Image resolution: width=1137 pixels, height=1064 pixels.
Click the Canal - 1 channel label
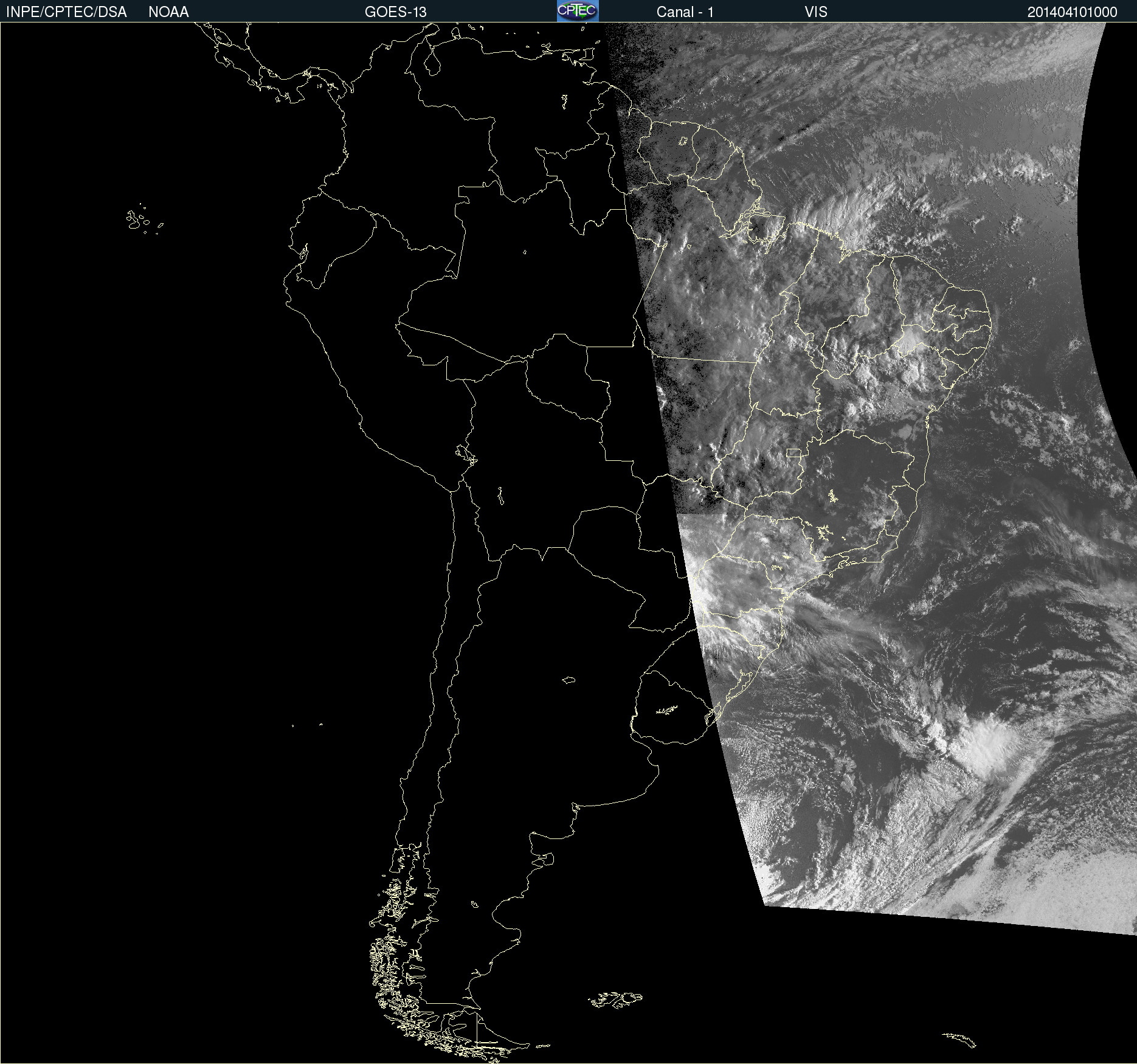point(685,12)
